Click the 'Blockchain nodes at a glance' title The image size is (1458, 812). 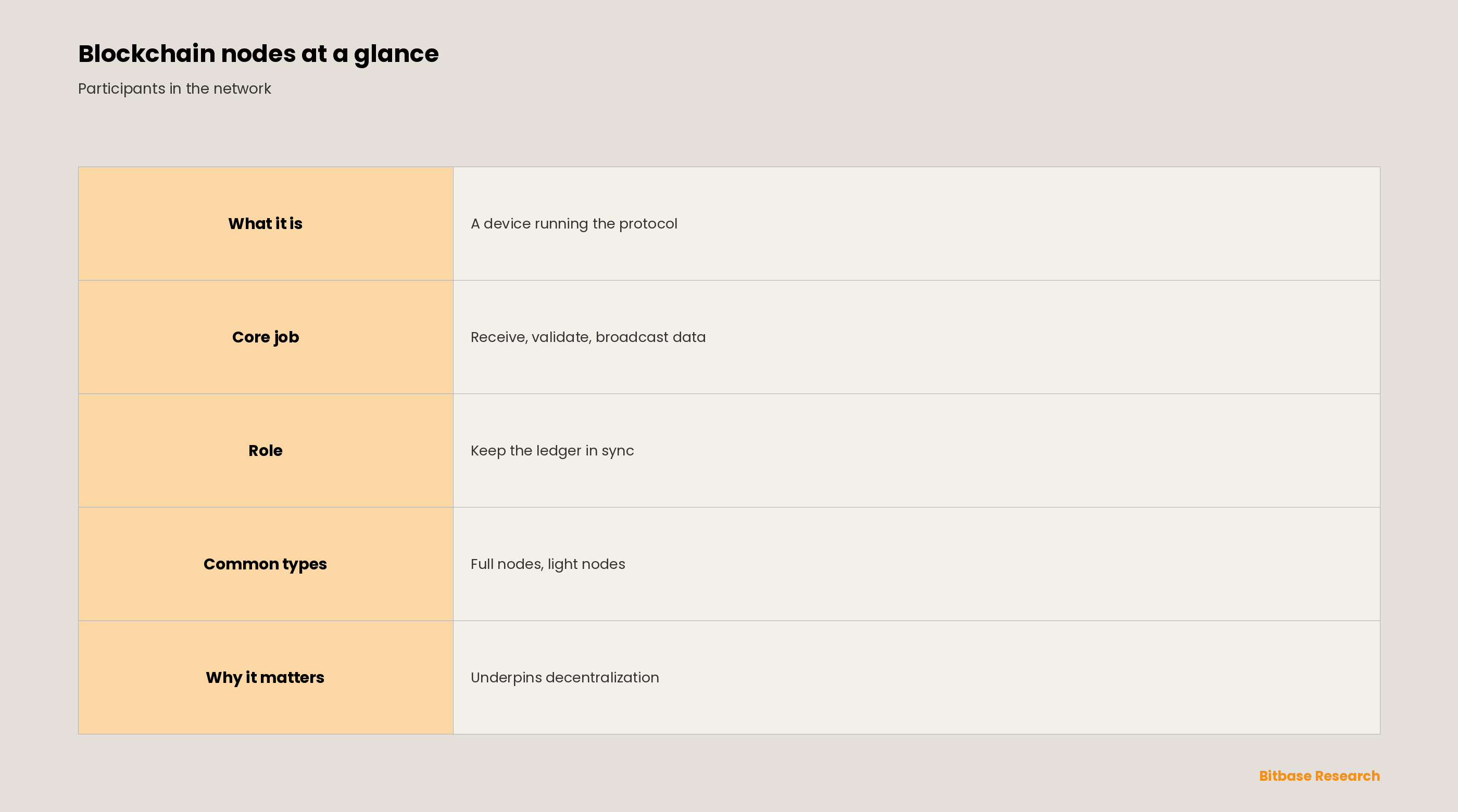click(258, 54)
